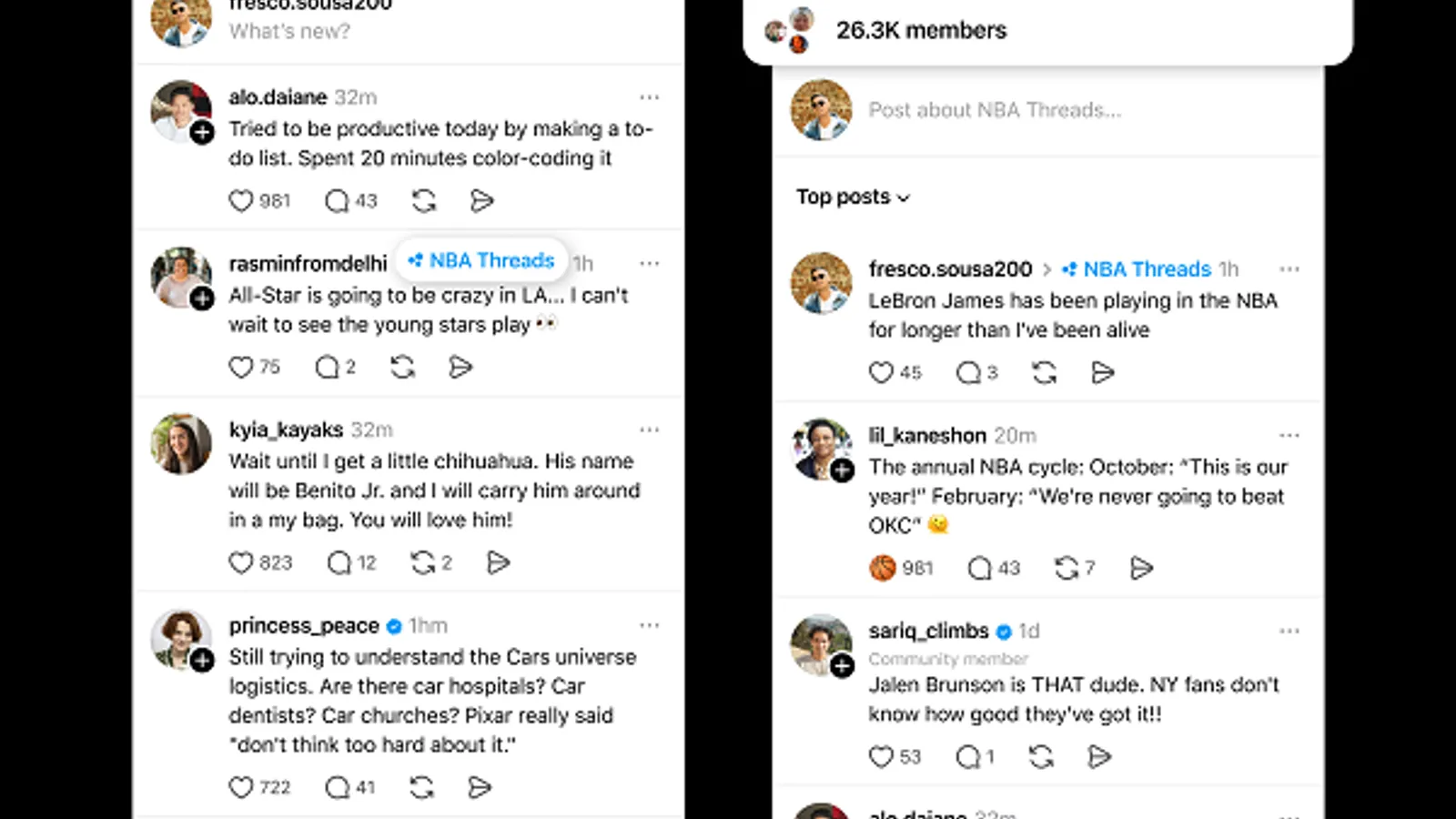The height and width of the screenshot is (819, 1456).
Task: View the 26.3K members list
Action: pyautogui.click(x=921, y=30)
